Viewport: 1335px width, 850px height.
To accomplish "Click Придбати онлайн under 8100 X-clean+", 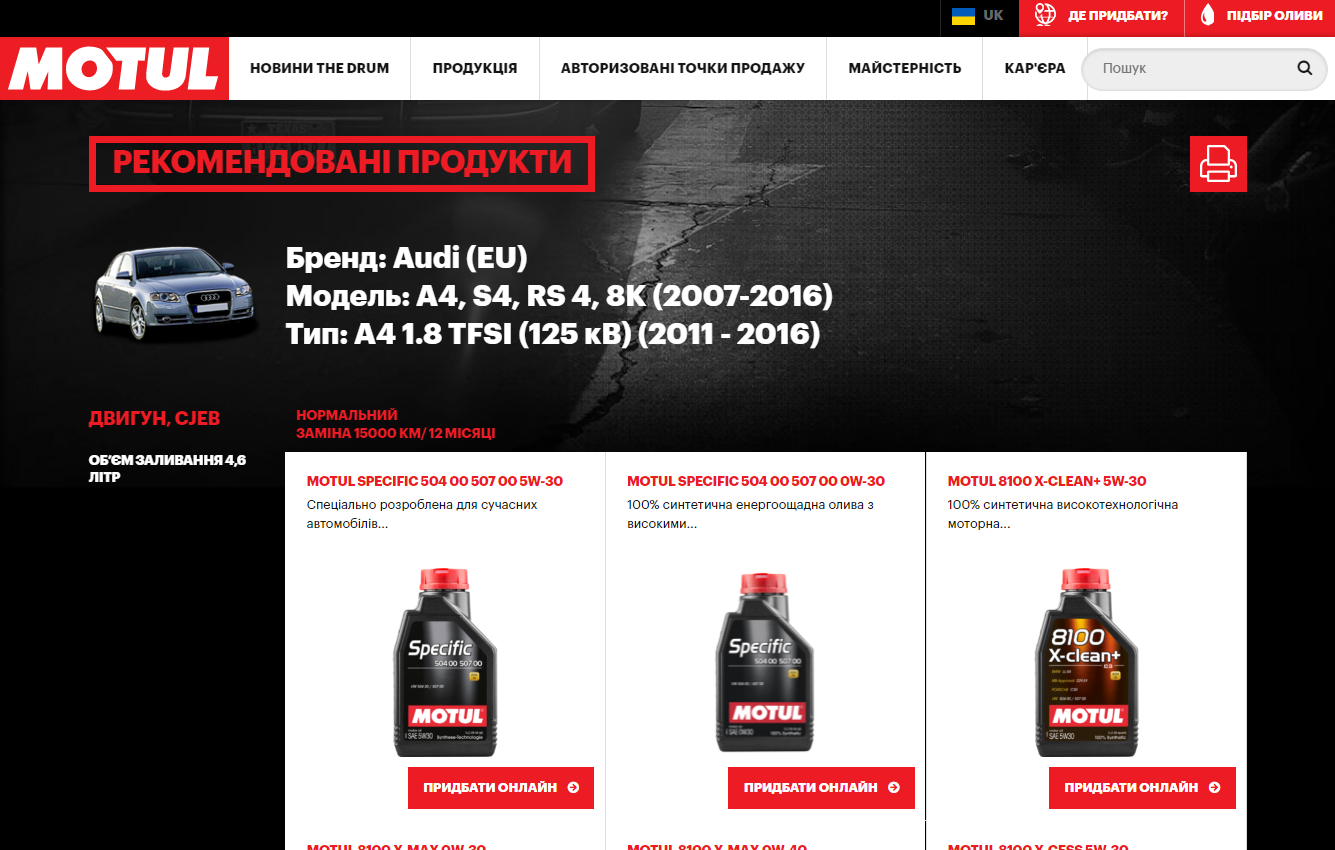I will click(1142, 788).
